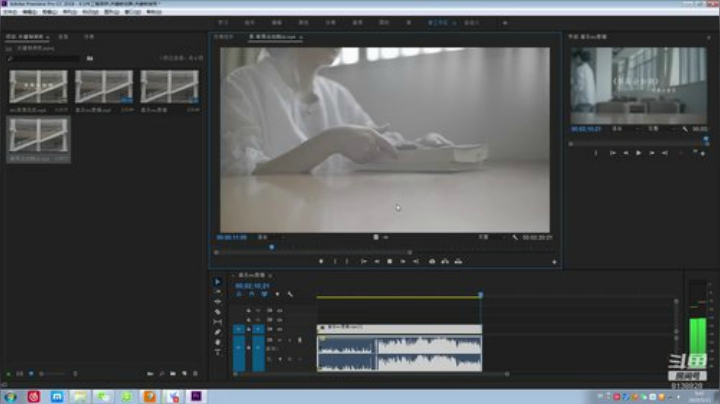Click the delete trash icon in the Project panel
Viewport: 720px width, 404px height.
click(x=195, y=374)
